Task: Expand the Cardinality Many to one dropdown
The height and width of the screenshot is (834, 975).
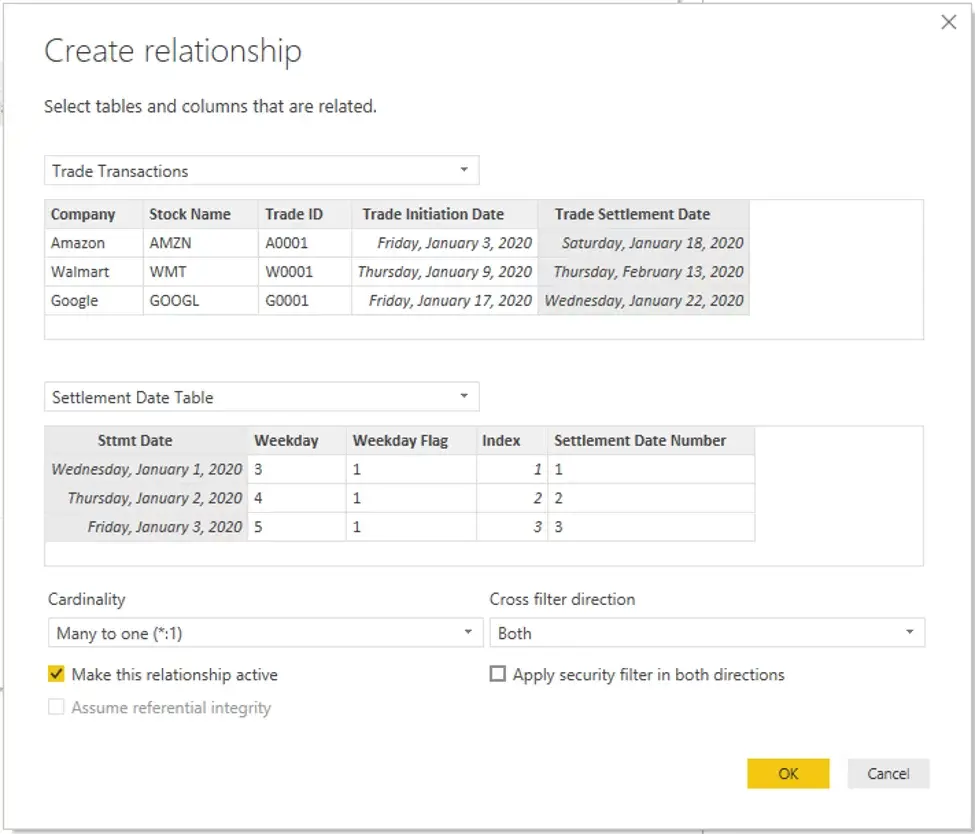Action: pyautogui.click(x=266, y=632)
